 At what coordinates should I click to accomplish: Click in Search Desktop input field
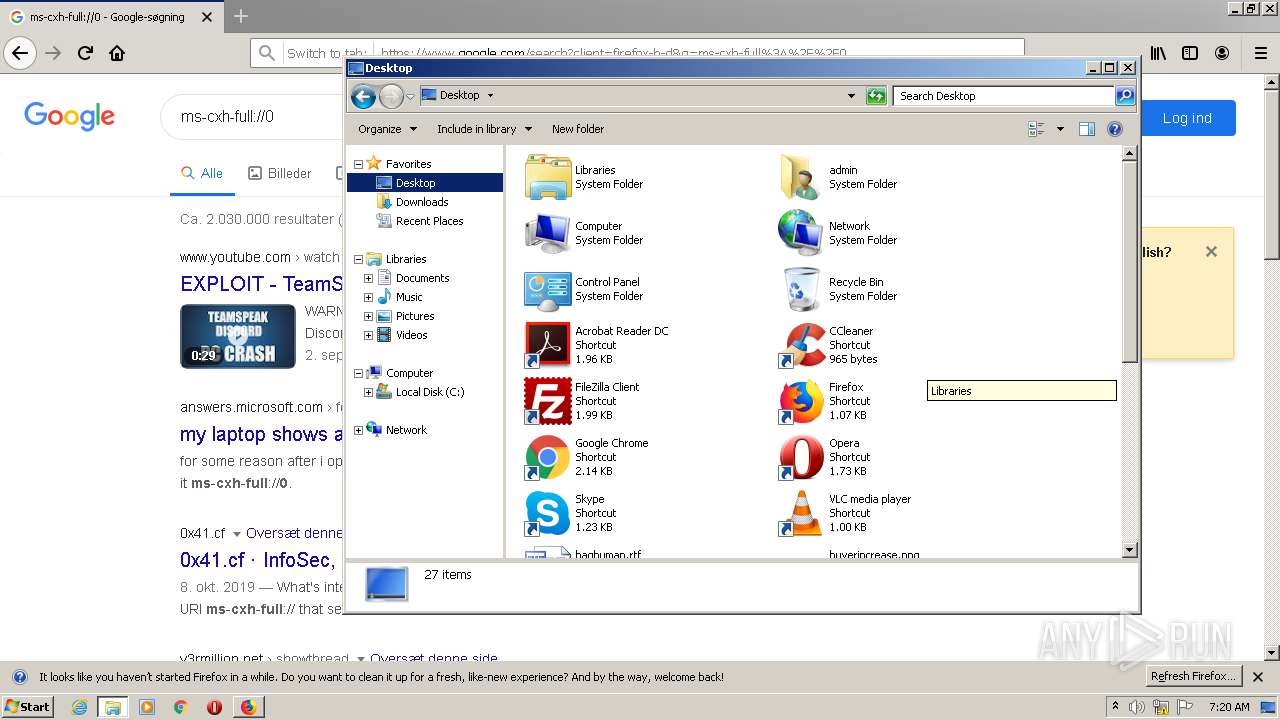click(1003, 96)
